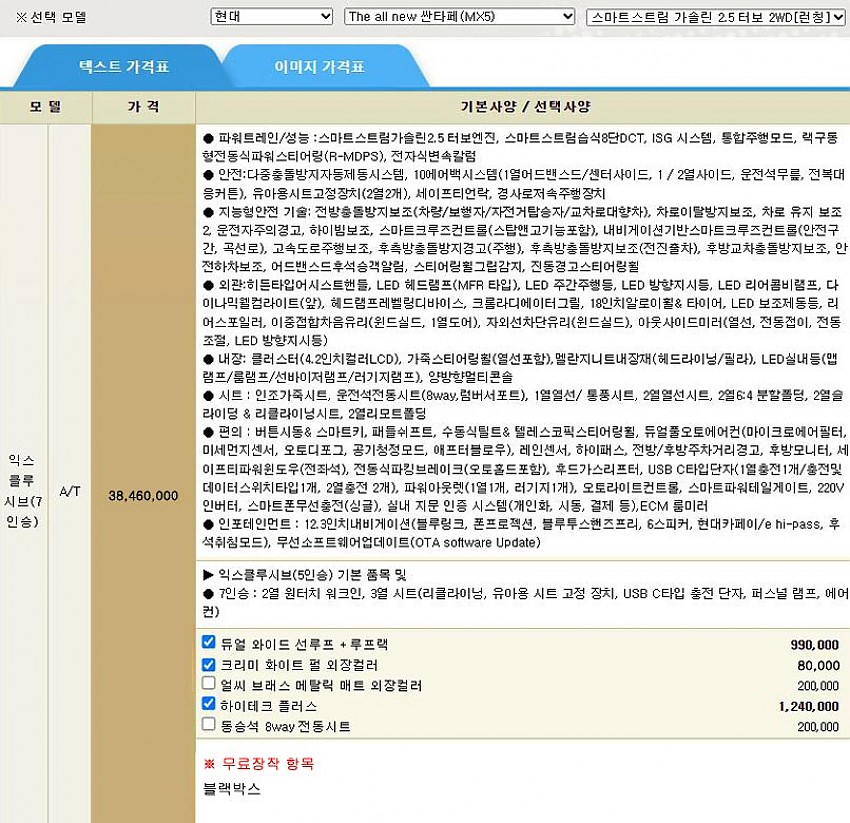Check the 동승석 8way 전동시트 option
The width and height of the screenshot is (850, 823).
point(209,724)
